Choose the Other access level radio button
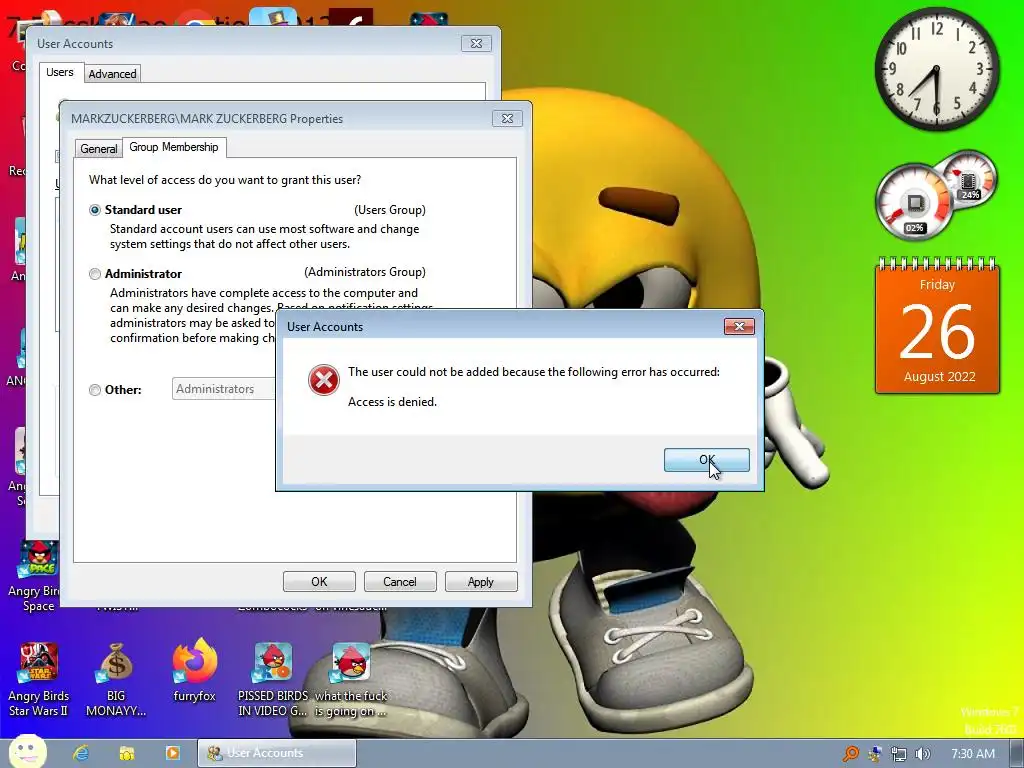The height and width of the screenshot is (768, 1024). (95, 390)
